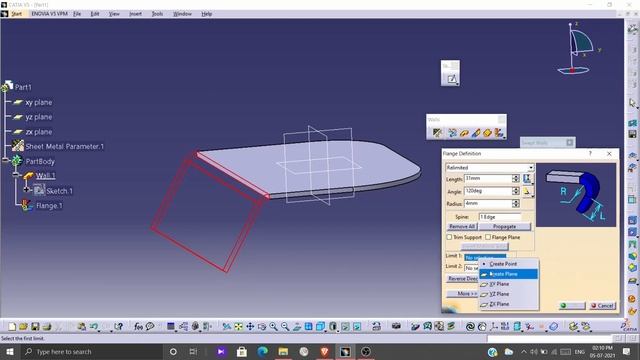Click the Shading view mode icon
Image resolution: width=640 pixels, height=360 pixels.
tap(333, 327)
